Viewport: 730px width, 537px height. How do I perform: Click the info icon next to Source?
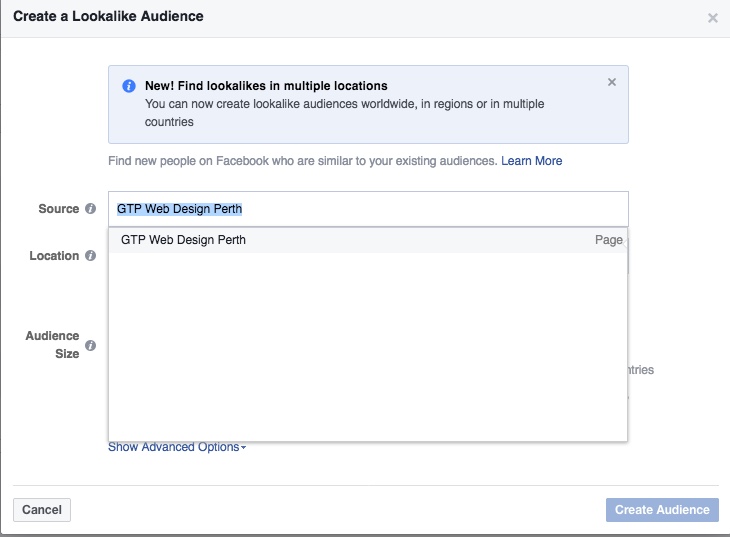pyautogui.click(x=90, y=209)
